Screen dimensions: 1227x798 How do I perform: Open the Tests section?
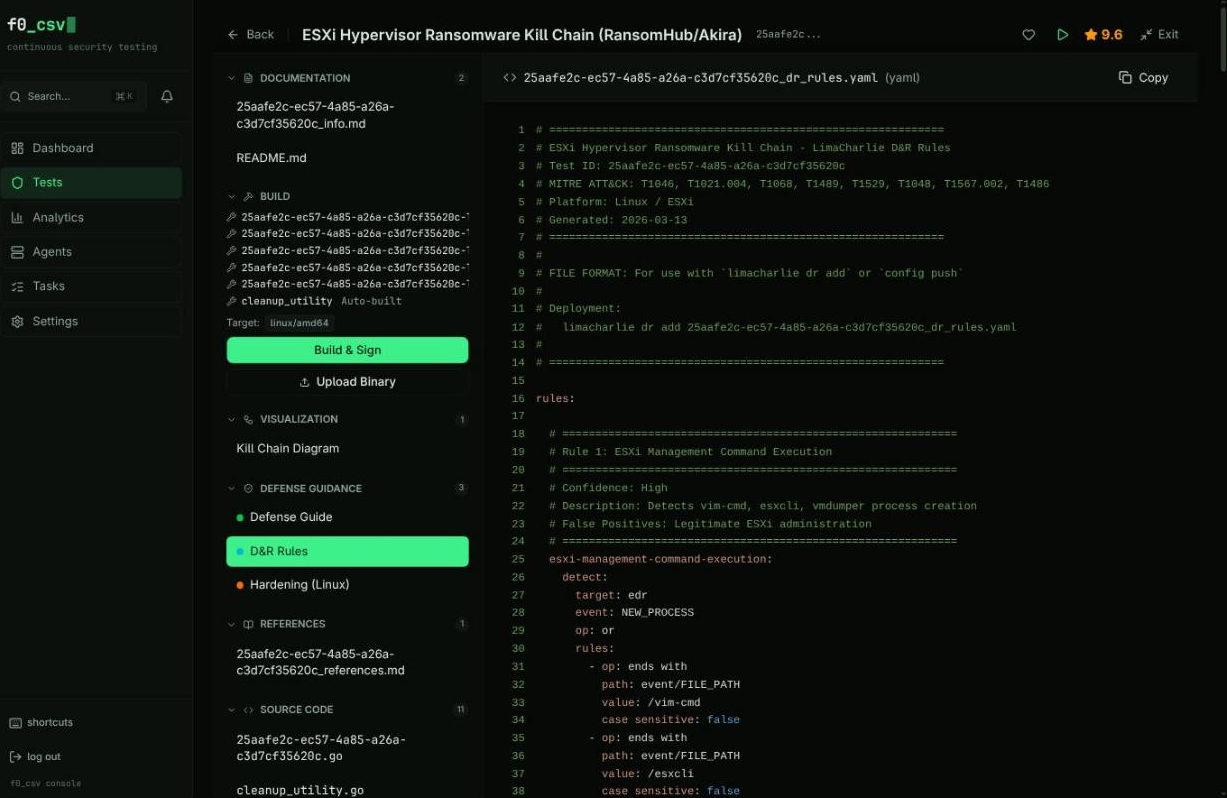coord(92,182)
